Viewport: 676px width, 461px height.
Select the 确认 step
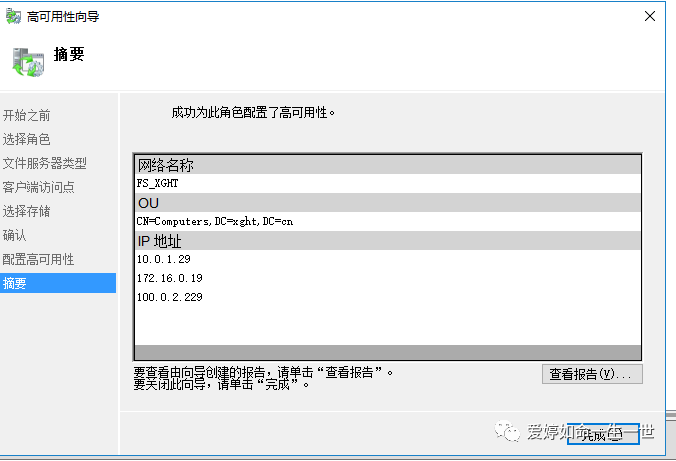(15, 235)
